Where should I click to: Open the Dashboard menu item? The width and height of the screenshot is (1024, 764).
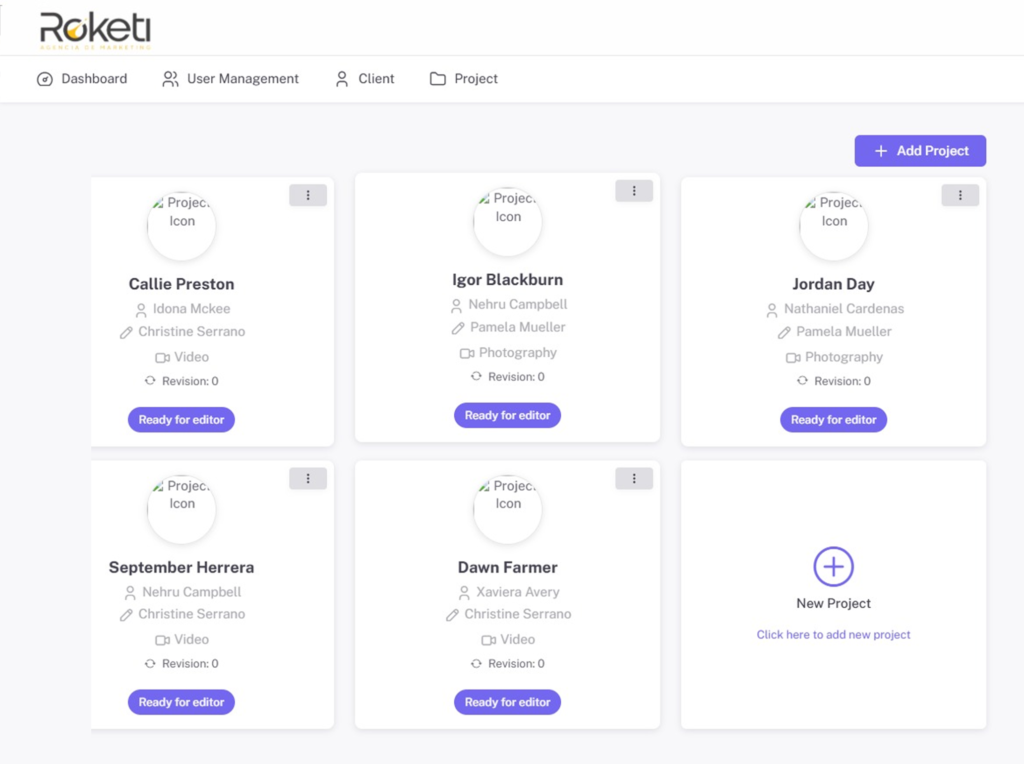pyautogui.click(x=82, y=79)
